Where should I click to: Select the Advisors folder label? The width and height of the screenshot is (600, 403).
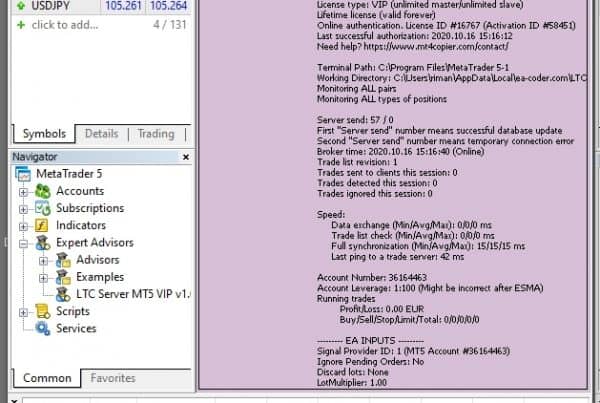(98, 260)
